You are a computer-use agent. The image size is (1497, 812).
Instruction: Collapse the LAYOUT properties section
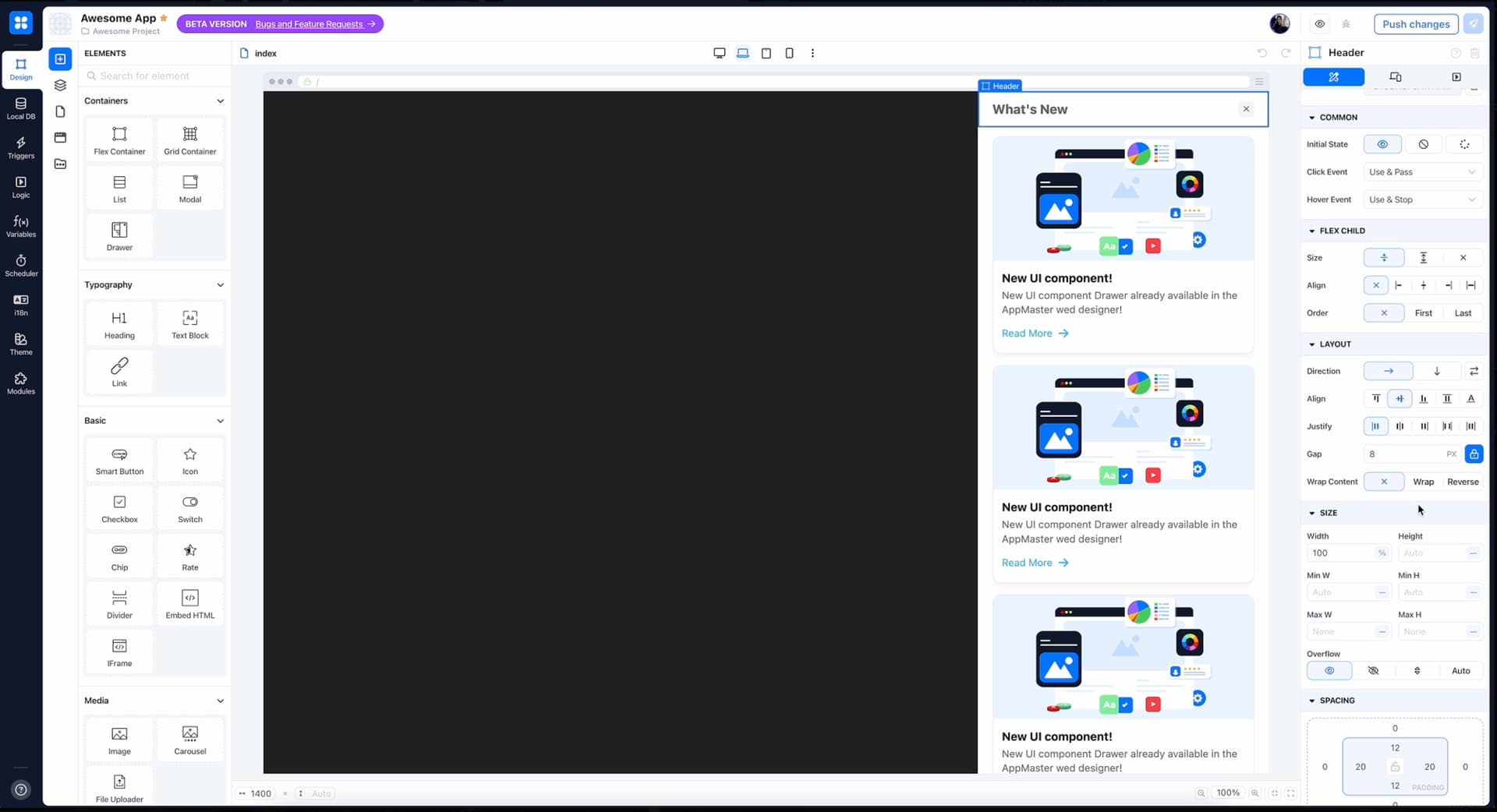point(1311,344)
